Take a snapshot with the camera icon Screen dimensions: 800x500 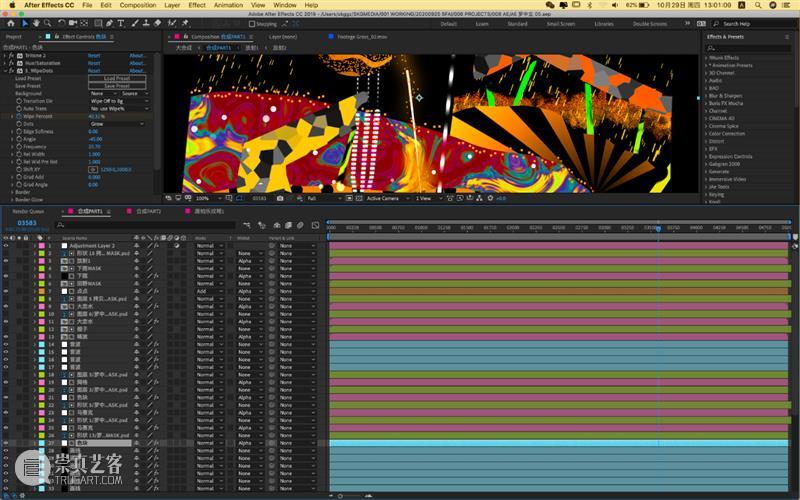(280, 198)
